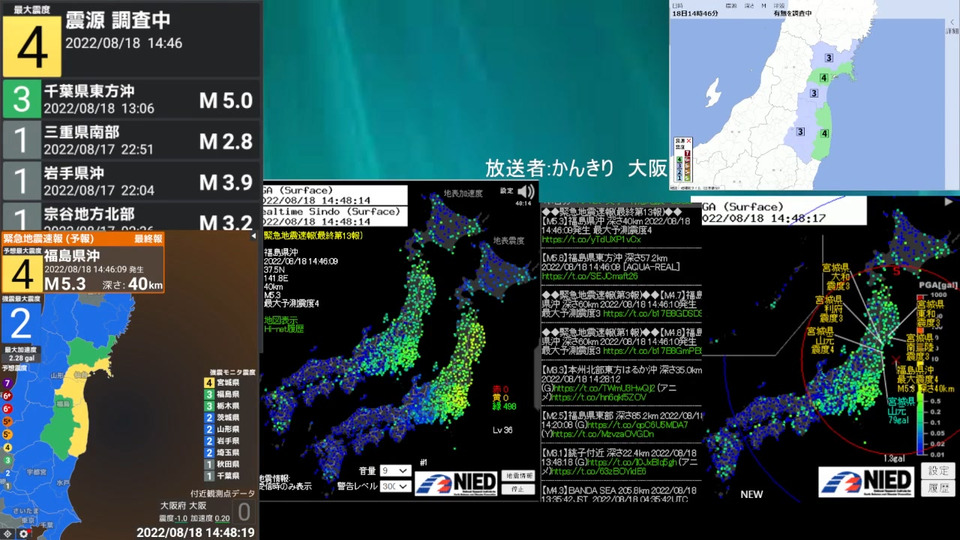The height and width of the screenshot is (540, 960).
Task: Click the NIED logo in the center monitor
Action: [457, 484]
